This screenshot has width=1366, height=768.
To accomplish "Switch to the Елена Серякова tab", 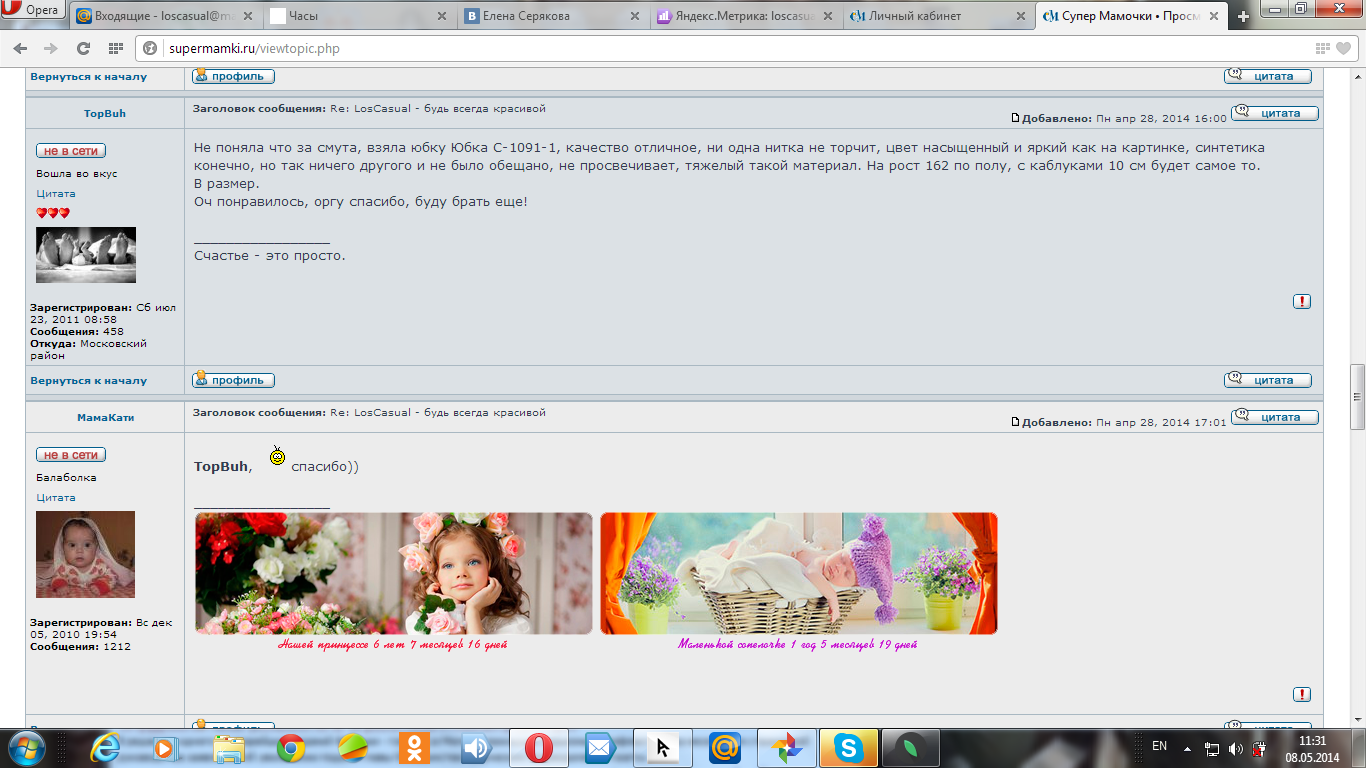I will coord(552,16).
